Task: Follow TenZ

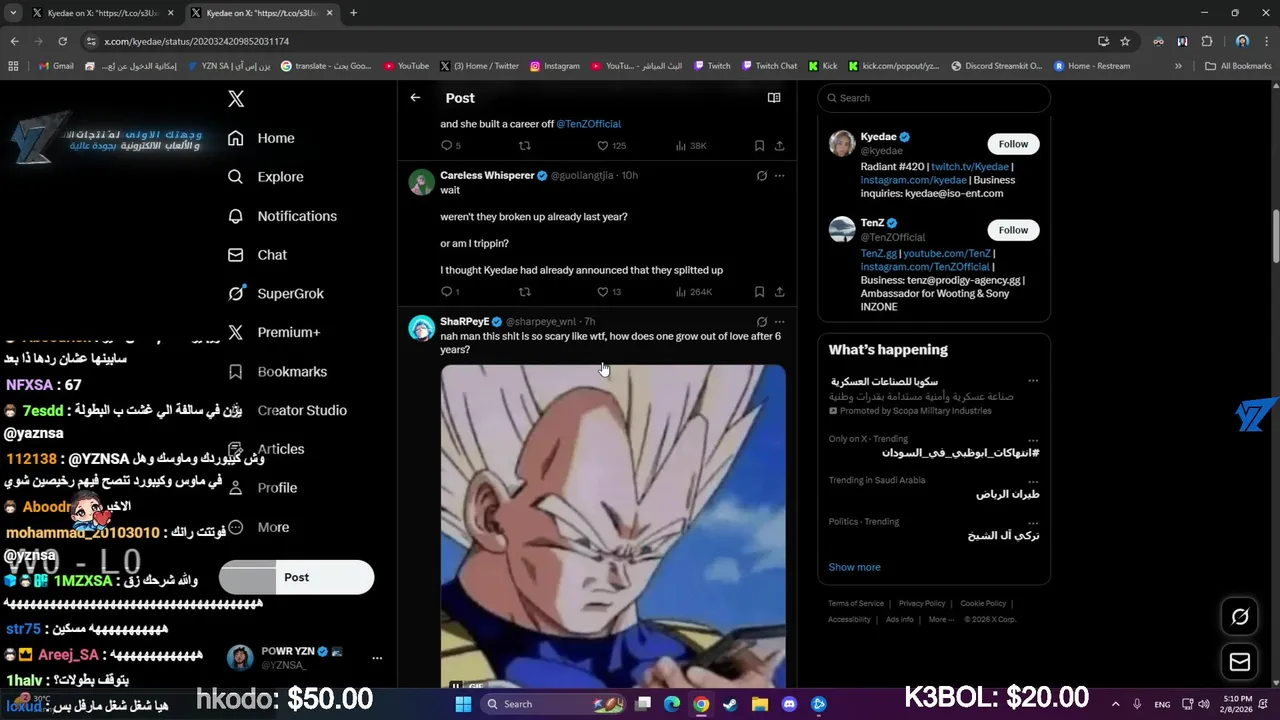Action: [x=1013, y=230]
